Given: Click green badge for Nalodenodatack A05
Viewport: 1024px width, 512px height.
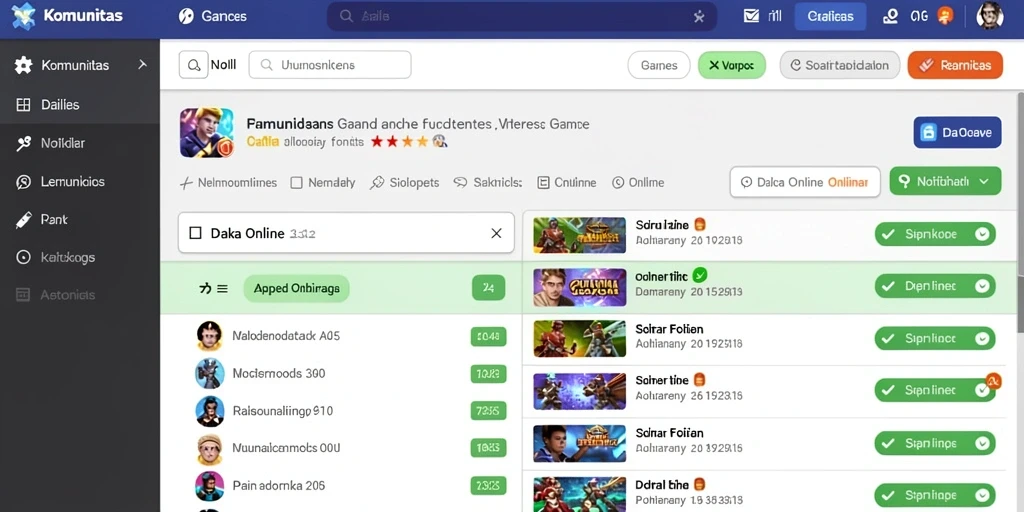Looking at the screenshot, I should pos(488,337).
